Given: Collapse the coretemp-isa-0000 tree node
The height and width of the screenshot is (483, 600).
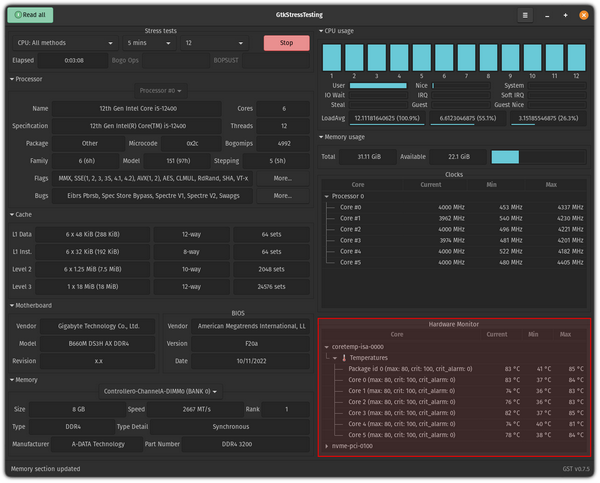Looking at the screenshot, I should pyautogui.click(x=327, y=346).
